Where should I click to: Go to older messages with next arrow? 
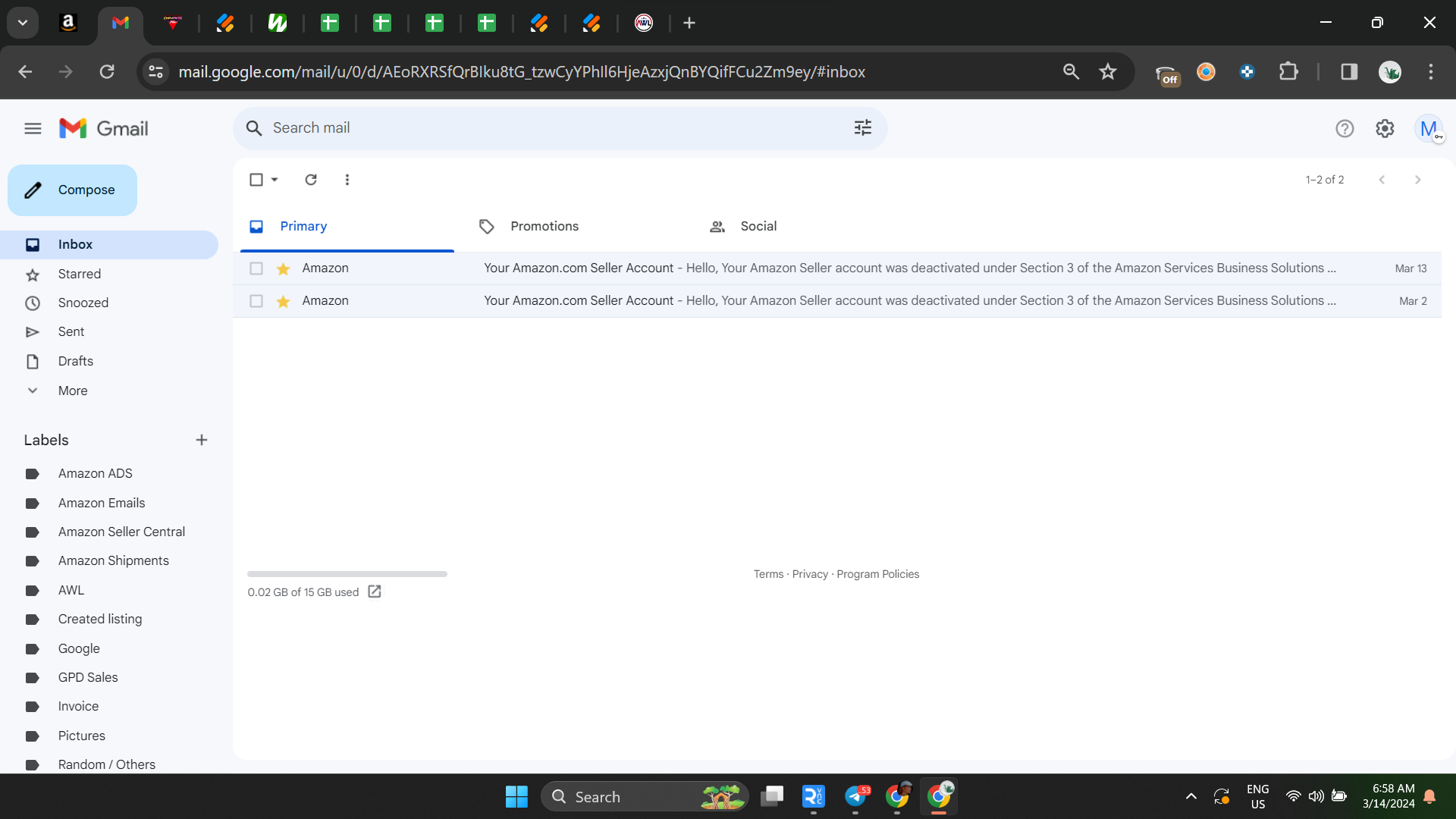1417,180
